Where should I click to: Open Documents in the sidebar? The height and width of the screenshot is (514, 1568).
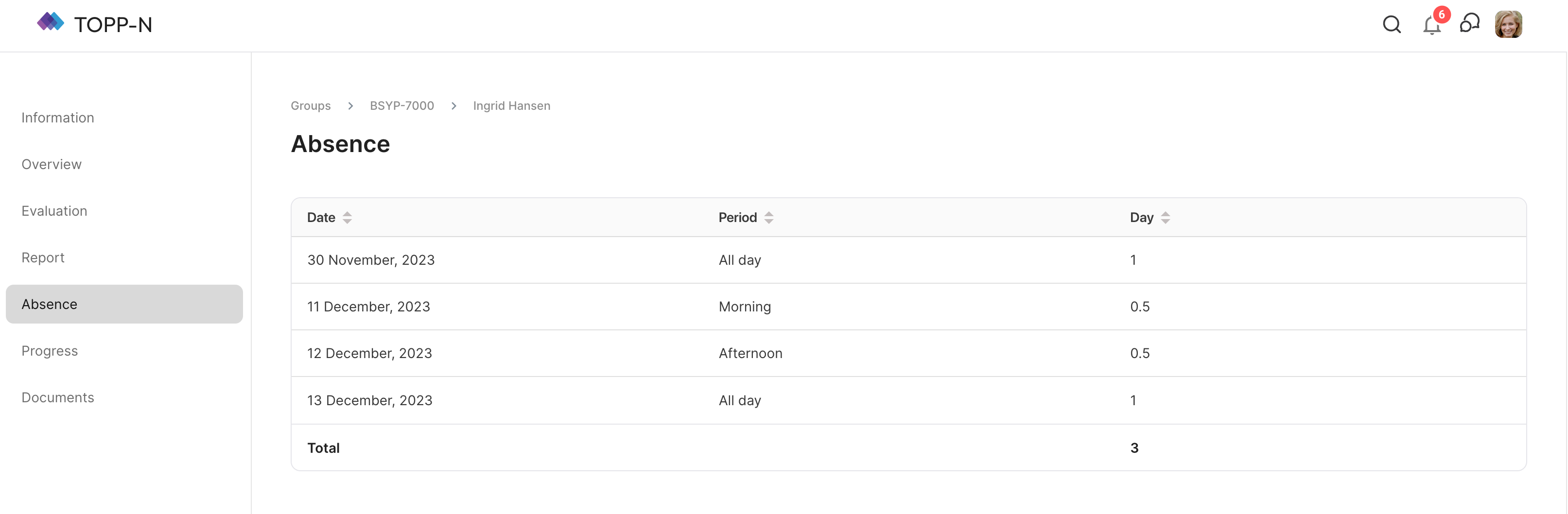tap(58, 398)
